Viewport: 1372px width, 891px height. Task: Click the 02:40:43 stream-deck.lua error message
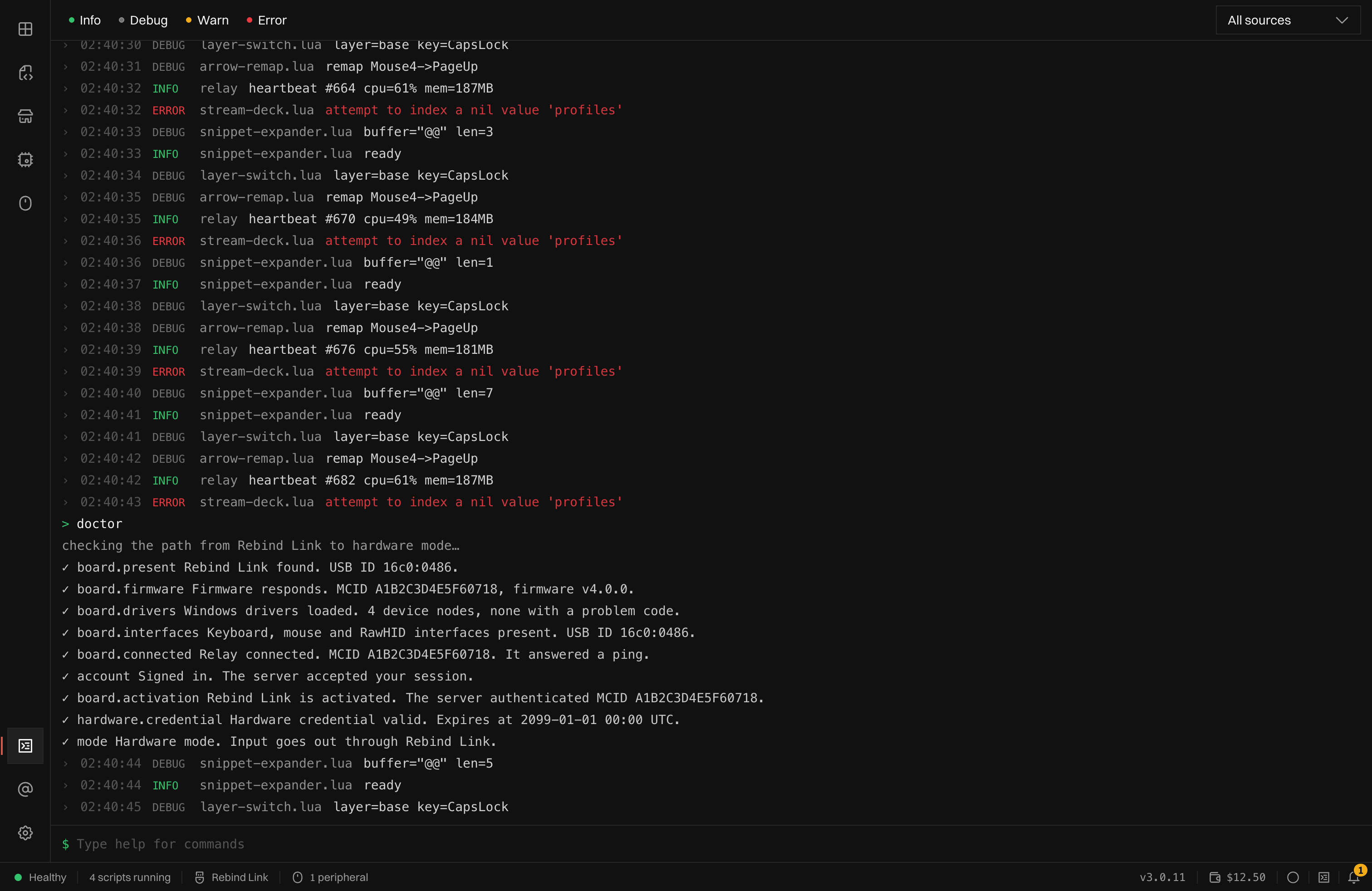pyautogui.click(x=474, y=502)
